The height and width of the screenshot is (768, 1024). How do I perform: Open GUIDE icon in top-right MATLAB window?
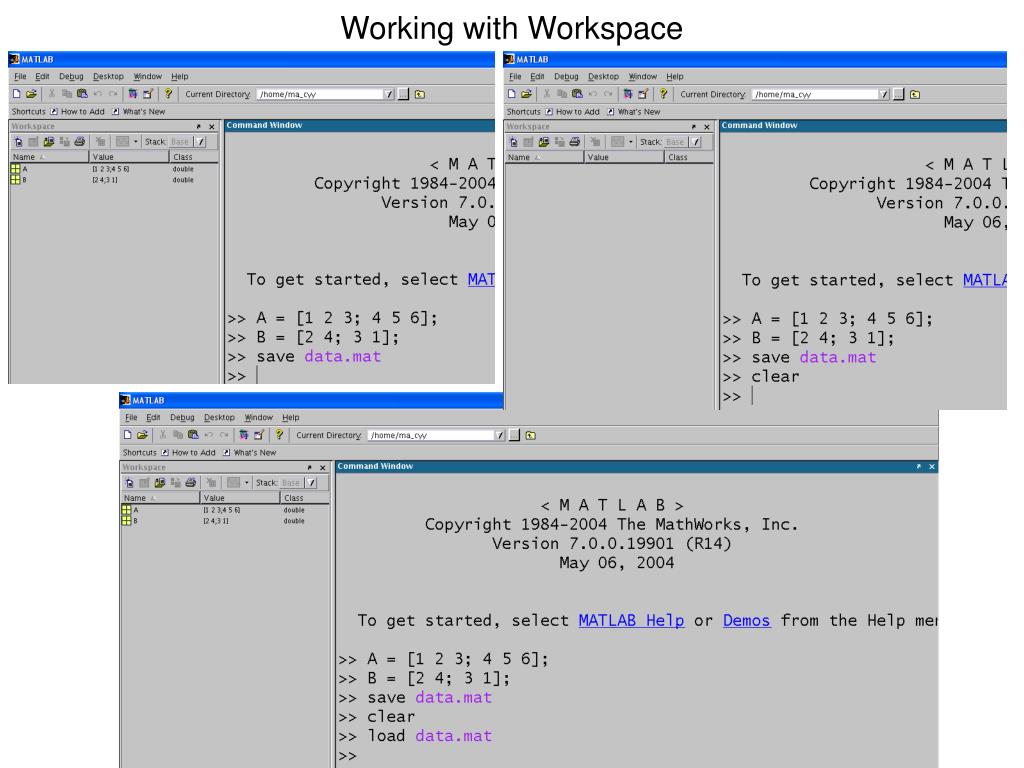643,94
